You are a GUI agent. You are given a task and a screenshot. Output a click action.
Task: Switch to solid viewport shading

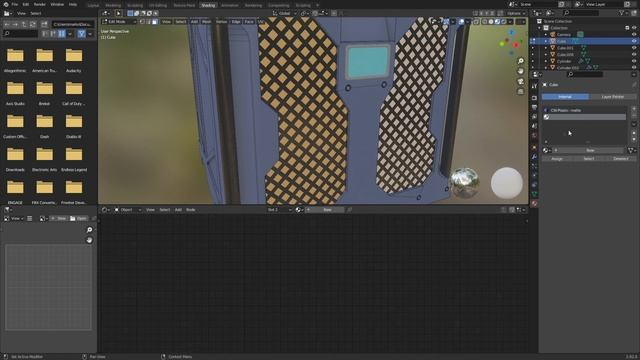491,22
